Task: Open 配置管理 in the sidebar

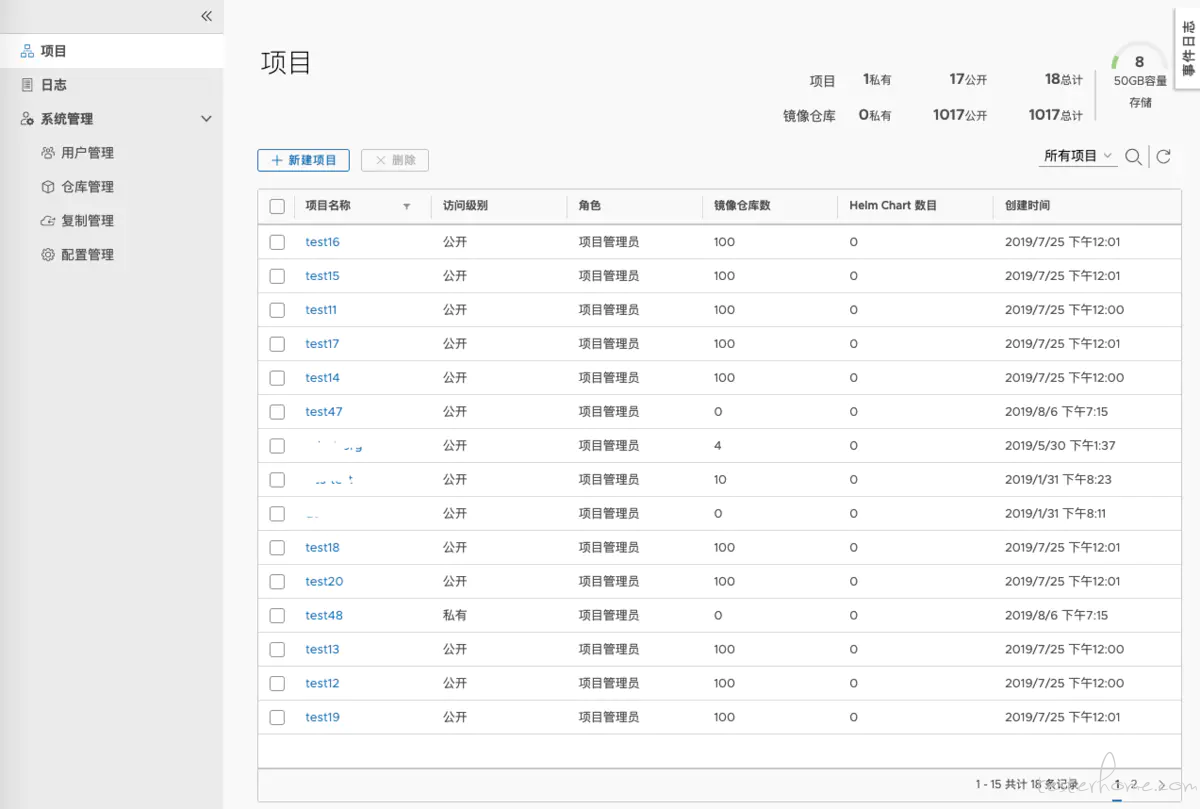Action: click(87, 255)
